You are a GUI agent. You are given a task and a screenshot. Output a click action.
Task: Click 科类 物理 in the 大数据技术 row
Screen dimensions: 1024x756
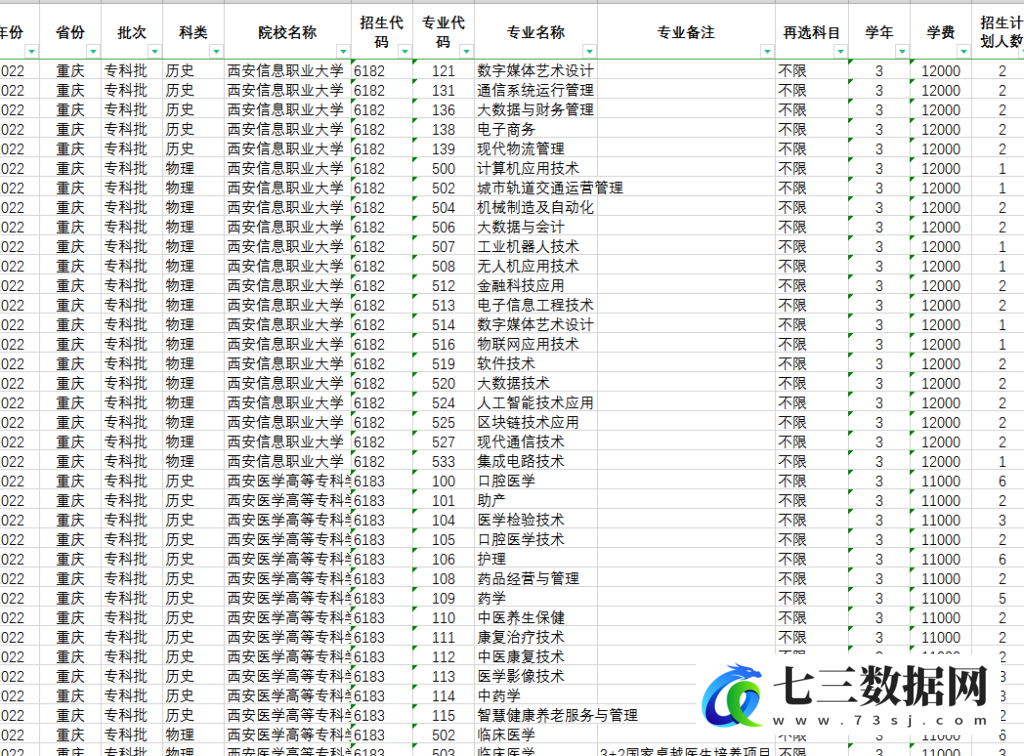[193, 383]
